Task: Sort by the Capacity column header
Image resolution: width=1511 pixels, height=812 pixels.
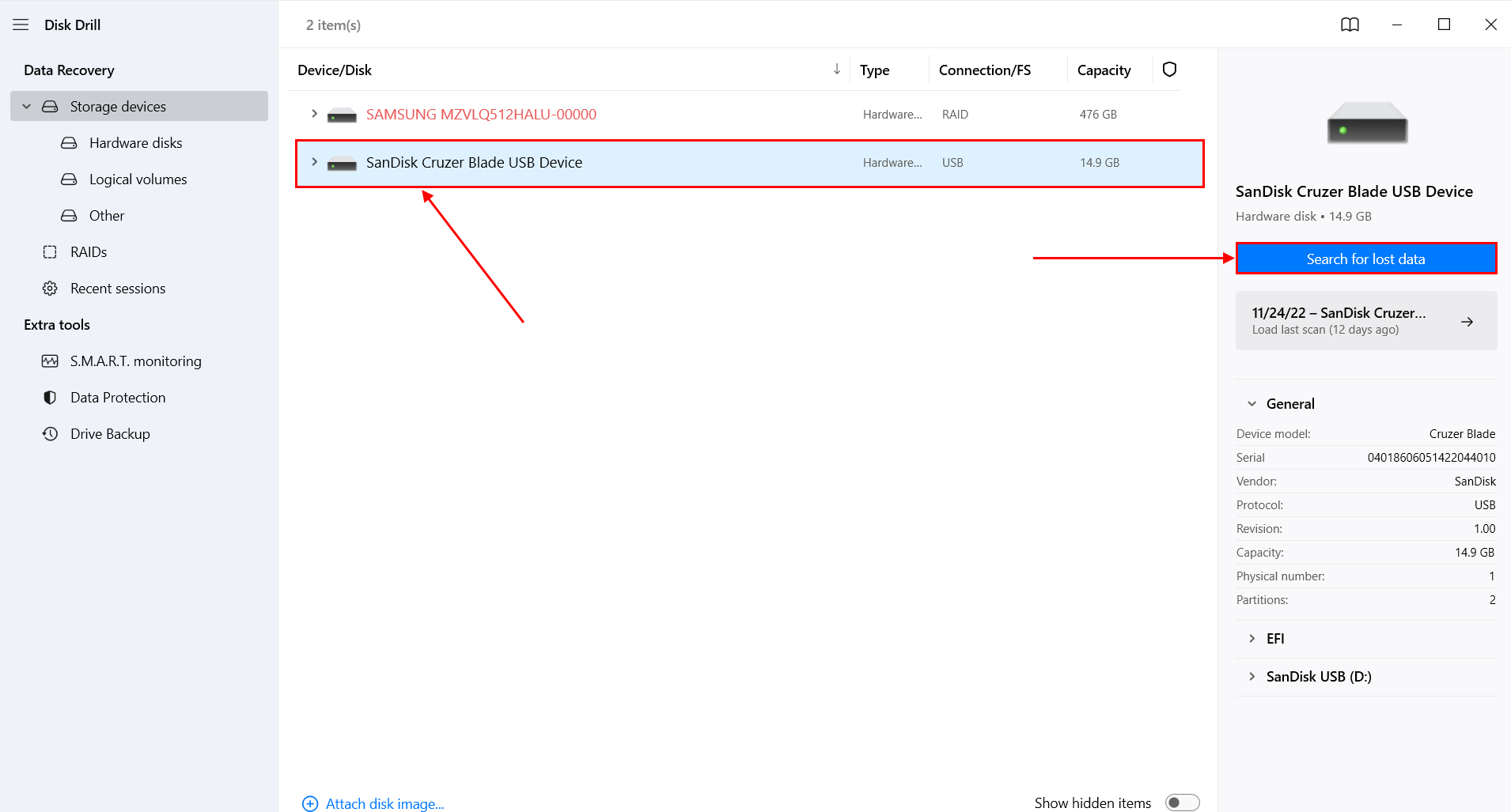Action: pyautogui.click(x=1104, y=70)
